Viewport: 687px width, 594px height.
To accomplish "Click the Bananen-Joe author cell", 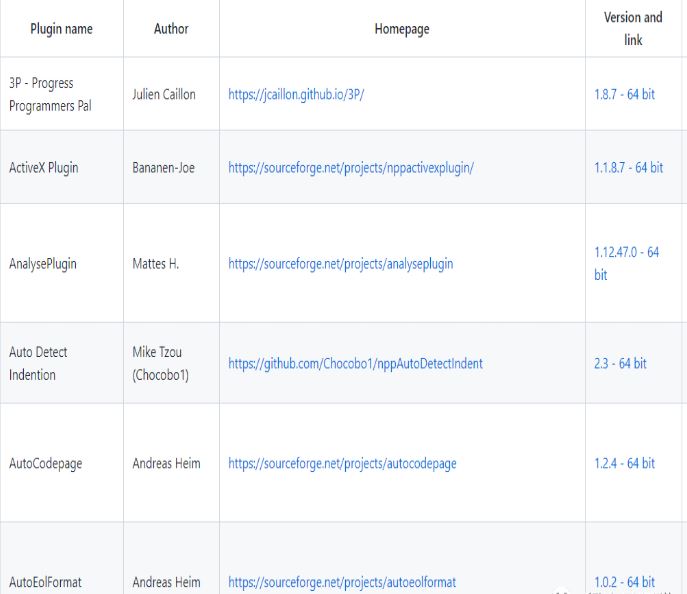I will click(164, 167).
